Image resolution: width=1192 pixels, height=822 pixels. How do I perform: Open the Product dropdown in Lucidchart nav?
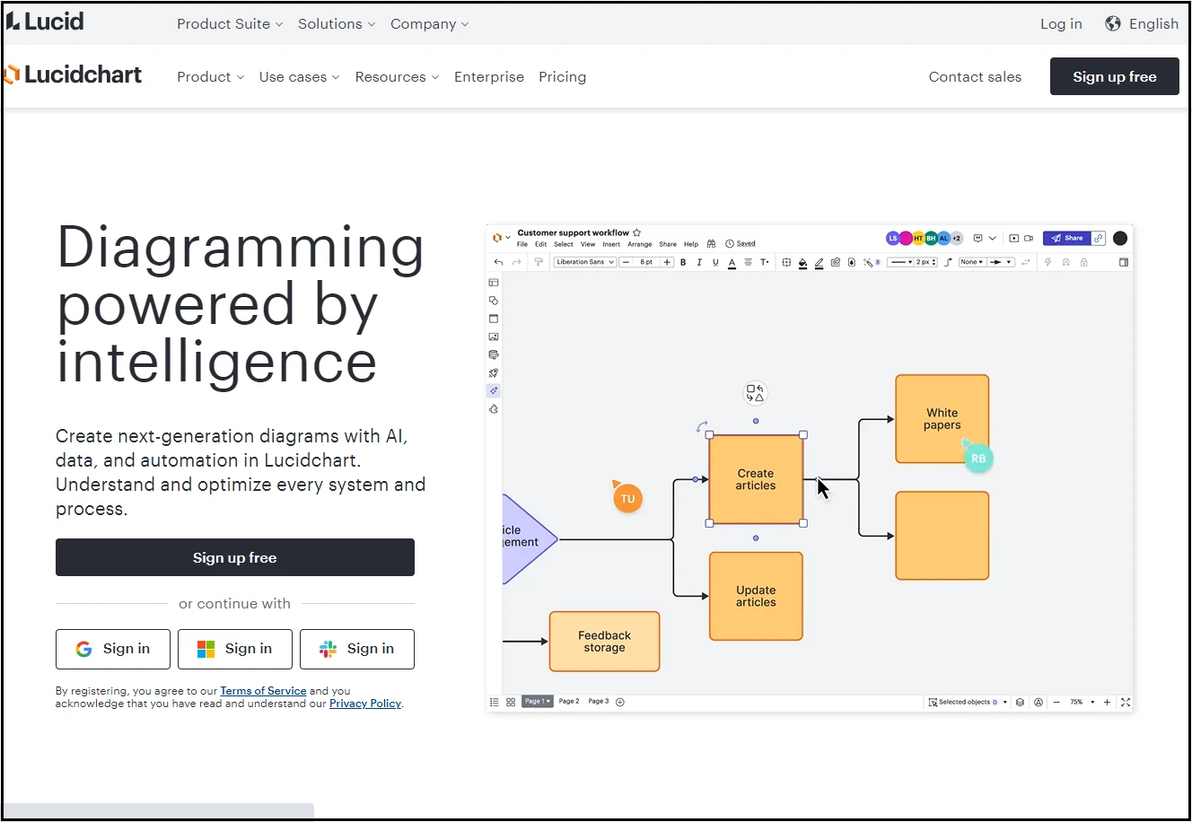[x=211, y=77]
